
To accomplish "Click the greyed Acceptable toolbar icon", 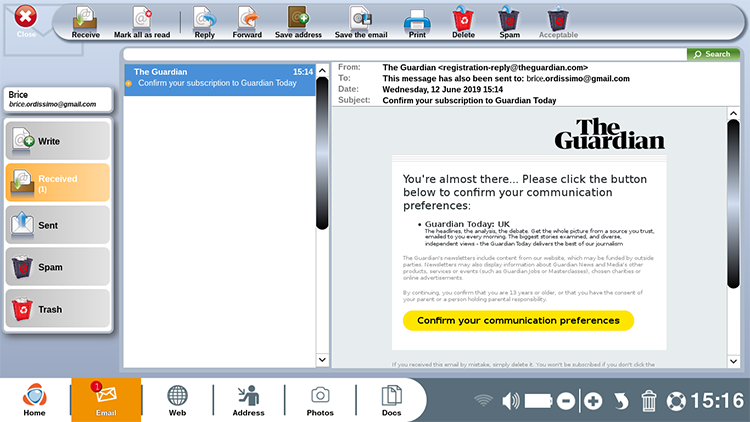I will click(x=558, y=22).
